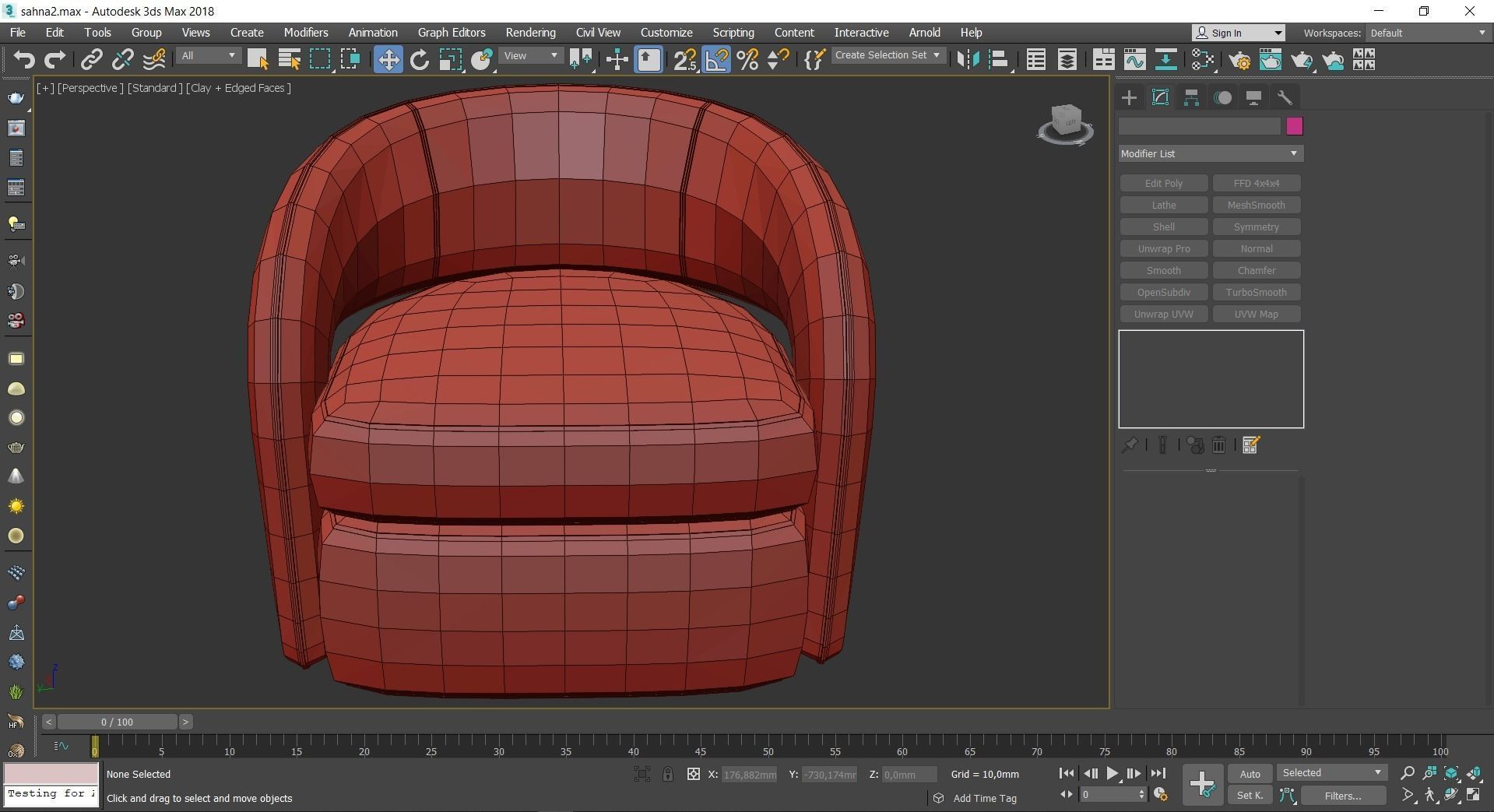The height and width of the screenshot is (812, 1494).
Task: Click the Mirror tool icon
Action: click(968, 59)
